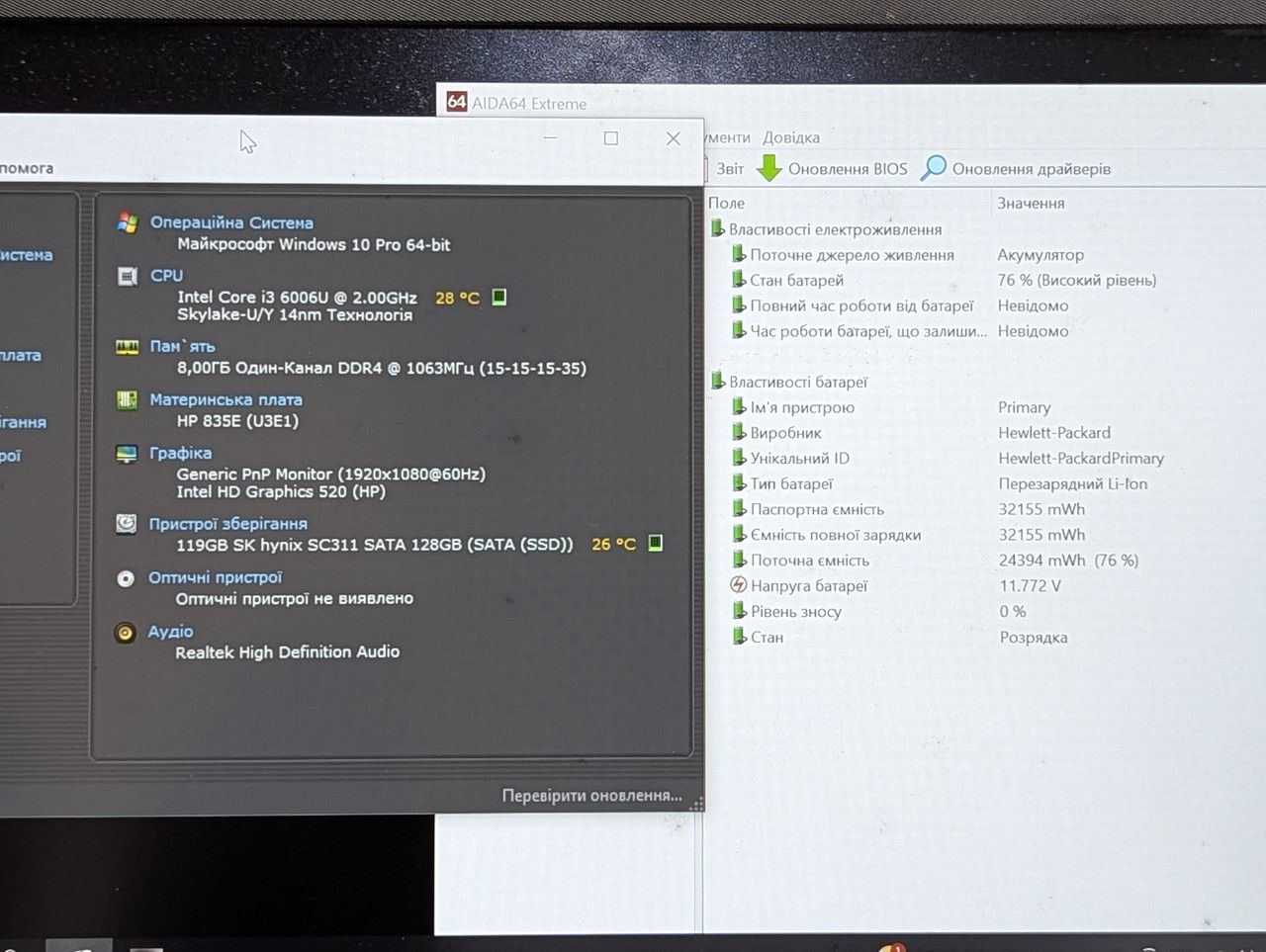Click the Значення column header in AIDA64
Viewport: 1266px width, 952px height.
(1031, 203)
